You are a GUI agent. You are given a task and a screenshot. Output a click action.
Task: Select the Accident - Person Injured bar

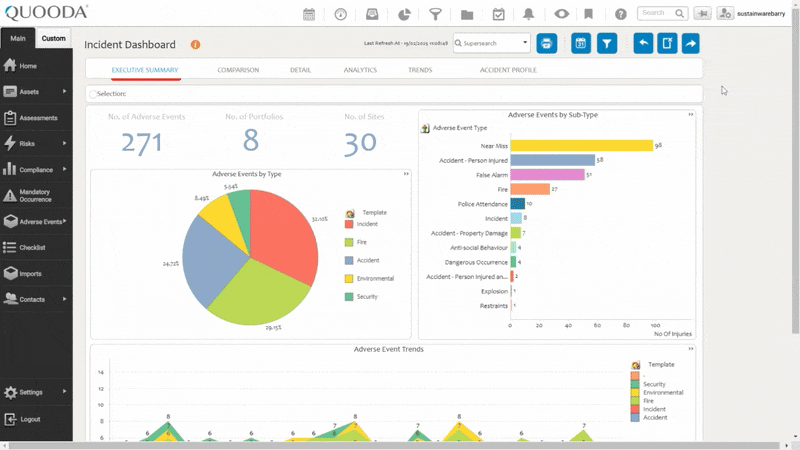(x=553, y=160)
